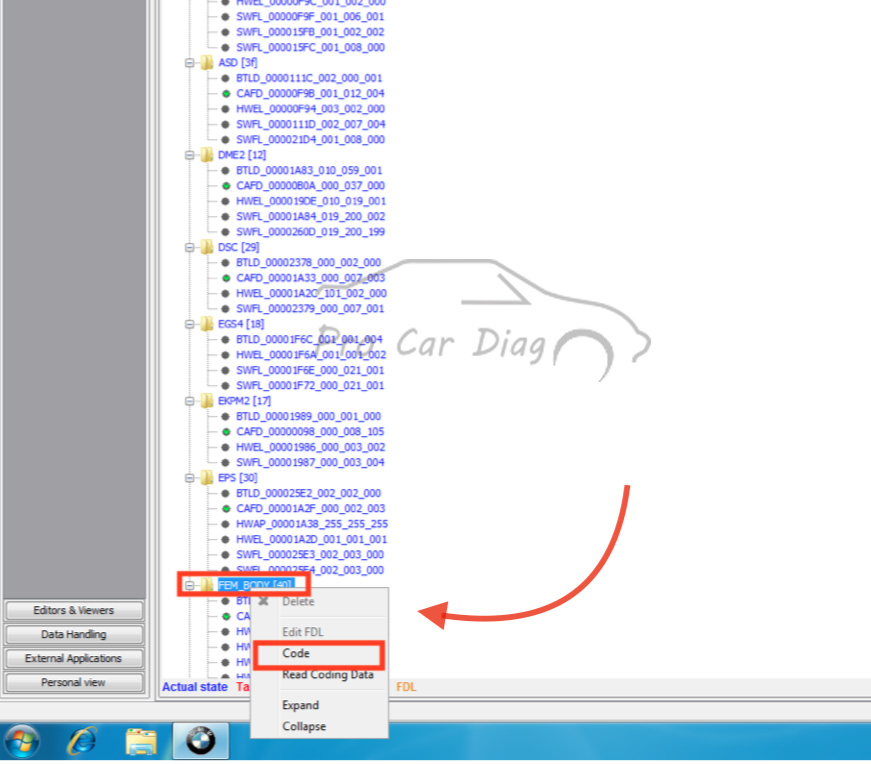
Task: Click green status dot beside CAFD_00001A33_000_007_003
Action: (226, 278)
